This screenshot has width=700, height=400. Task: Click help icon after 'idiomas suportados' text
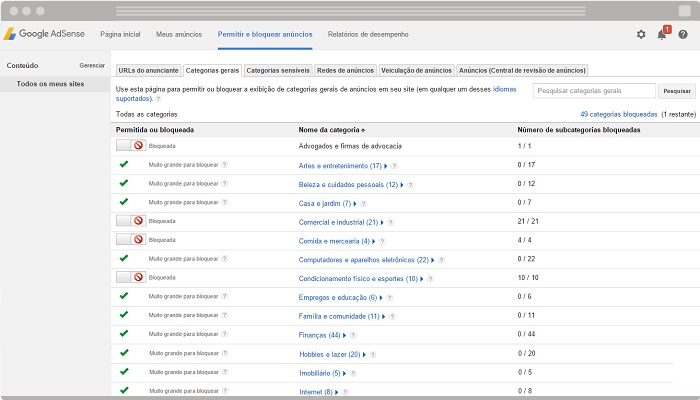[158, 99]
